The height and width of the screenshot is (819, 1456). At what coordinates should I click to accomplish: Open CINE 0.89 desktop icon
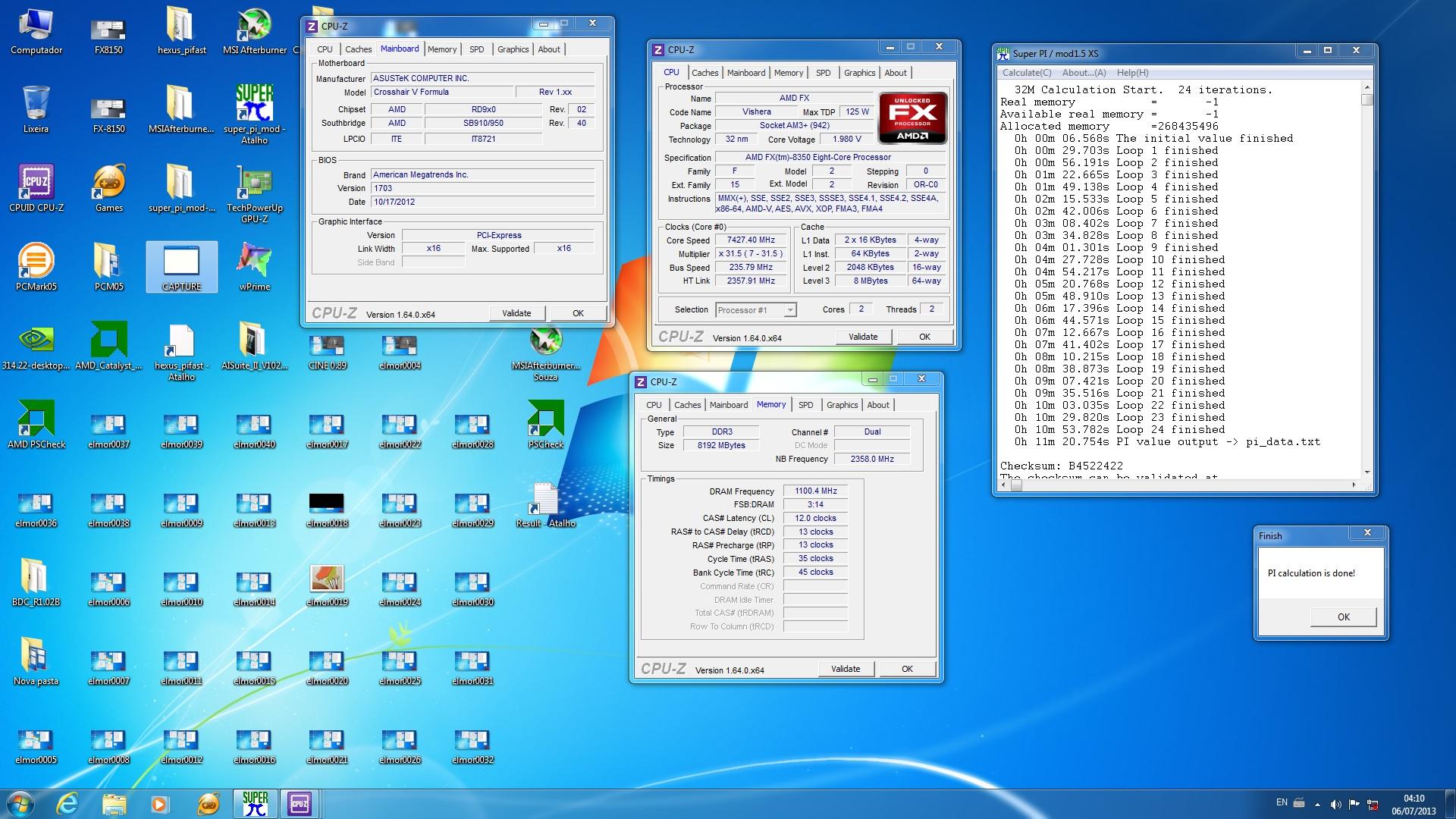click(x=327, y=353)
